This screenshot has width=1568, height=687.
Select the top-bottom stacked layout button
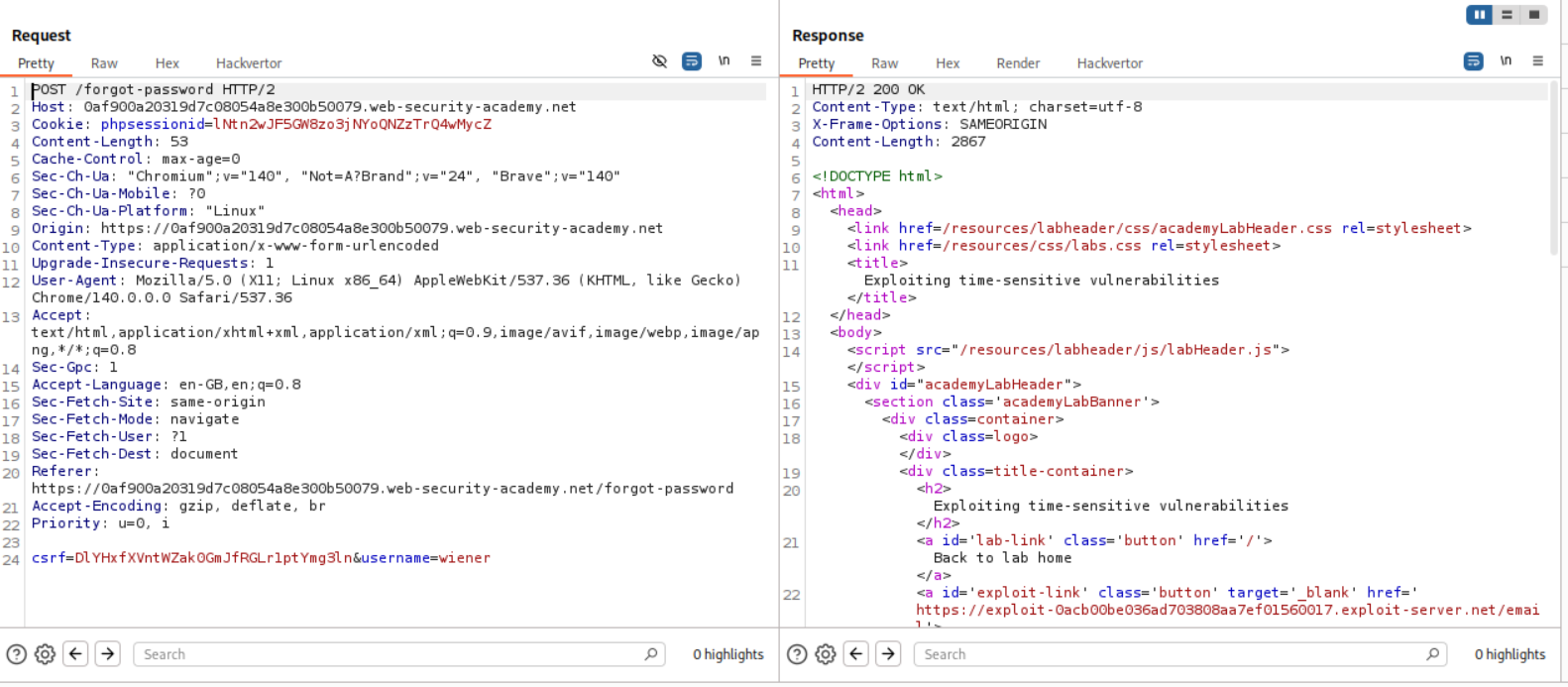pyautogui.click(x=1507, y=15)
